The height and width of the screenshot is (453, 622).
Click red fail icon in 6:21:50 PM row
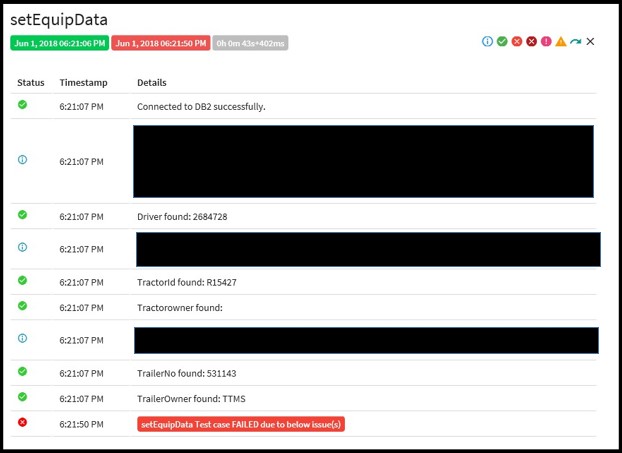tap(23, 422)
